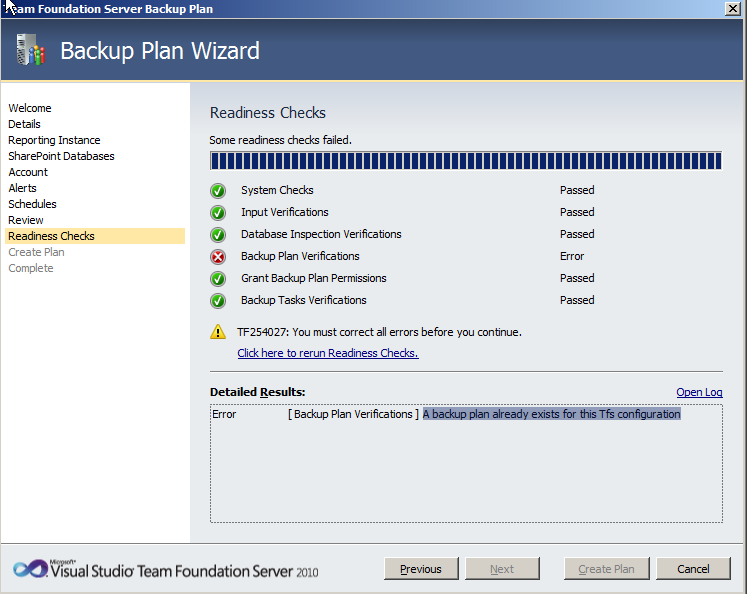This screenshot has height=594, width=747.
Task: Click the red error icon for Backup Plan Verifications
Action: [218, 257]
